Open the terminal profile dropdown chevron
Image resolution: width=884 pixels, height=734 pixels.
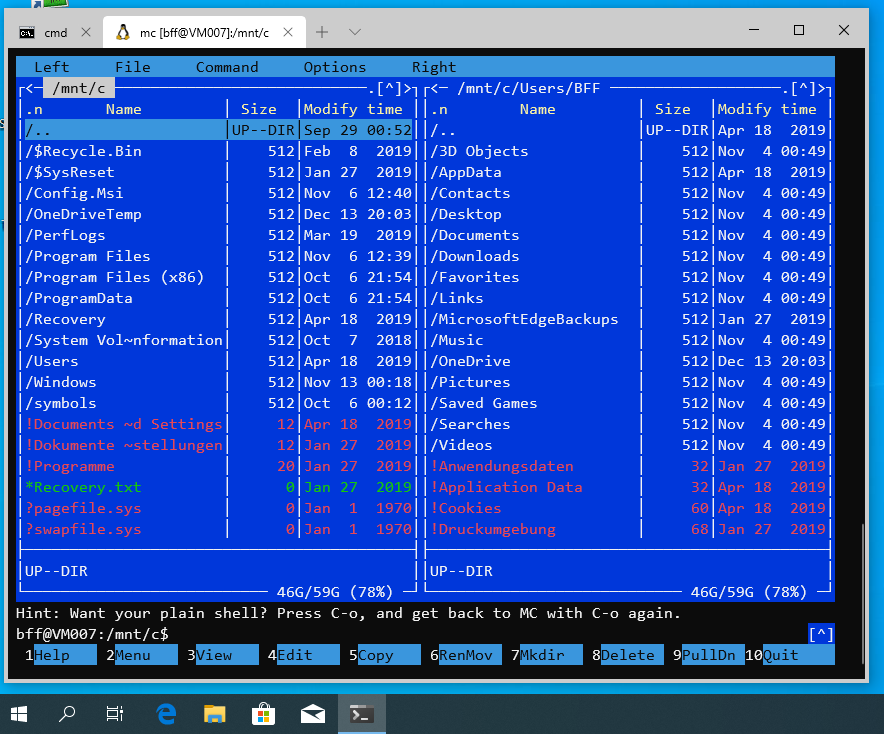click(x=355, y=32)
